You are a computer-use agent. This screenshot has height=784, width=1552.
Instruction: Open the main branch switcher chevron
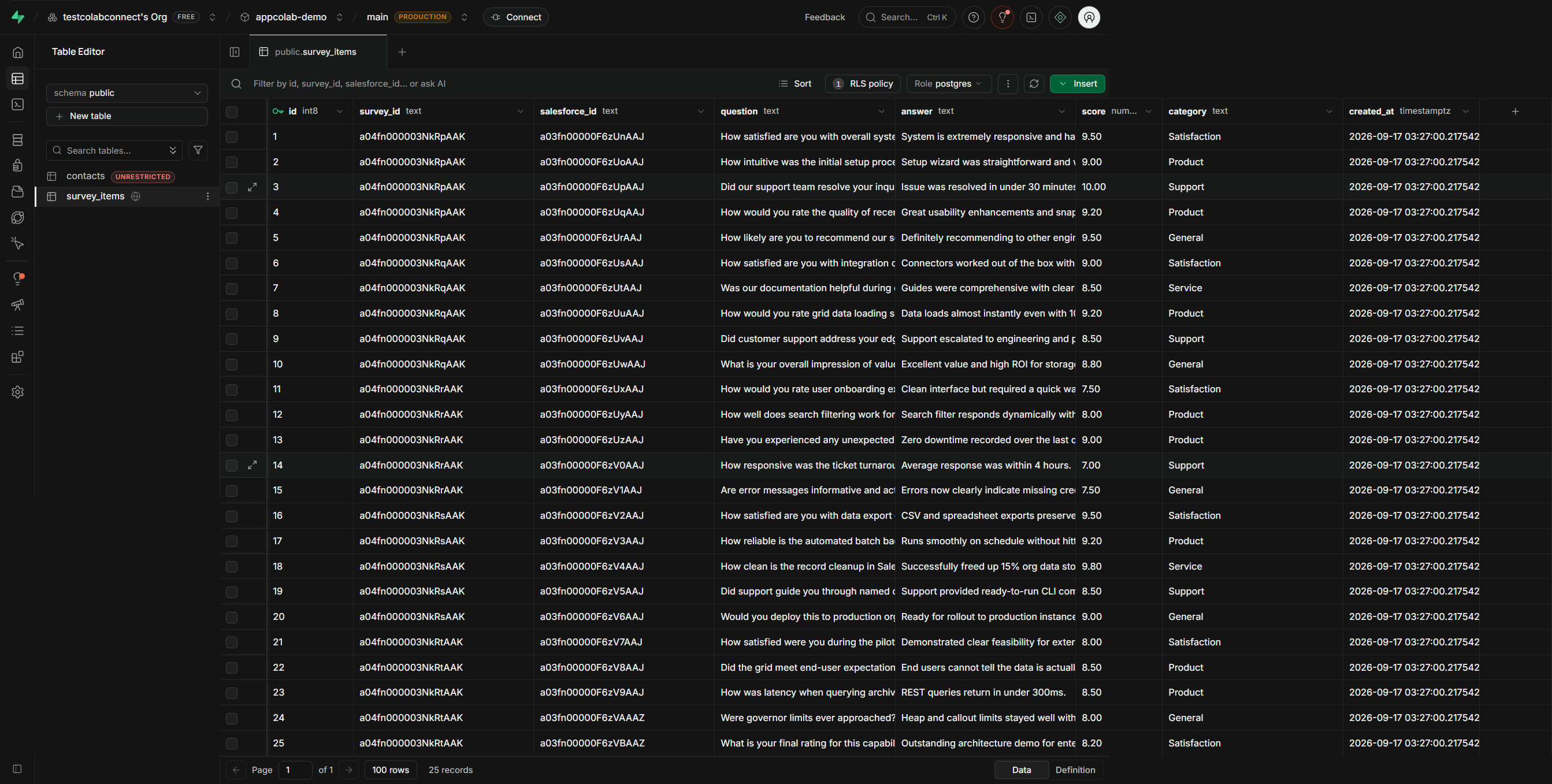click(464, 17)
